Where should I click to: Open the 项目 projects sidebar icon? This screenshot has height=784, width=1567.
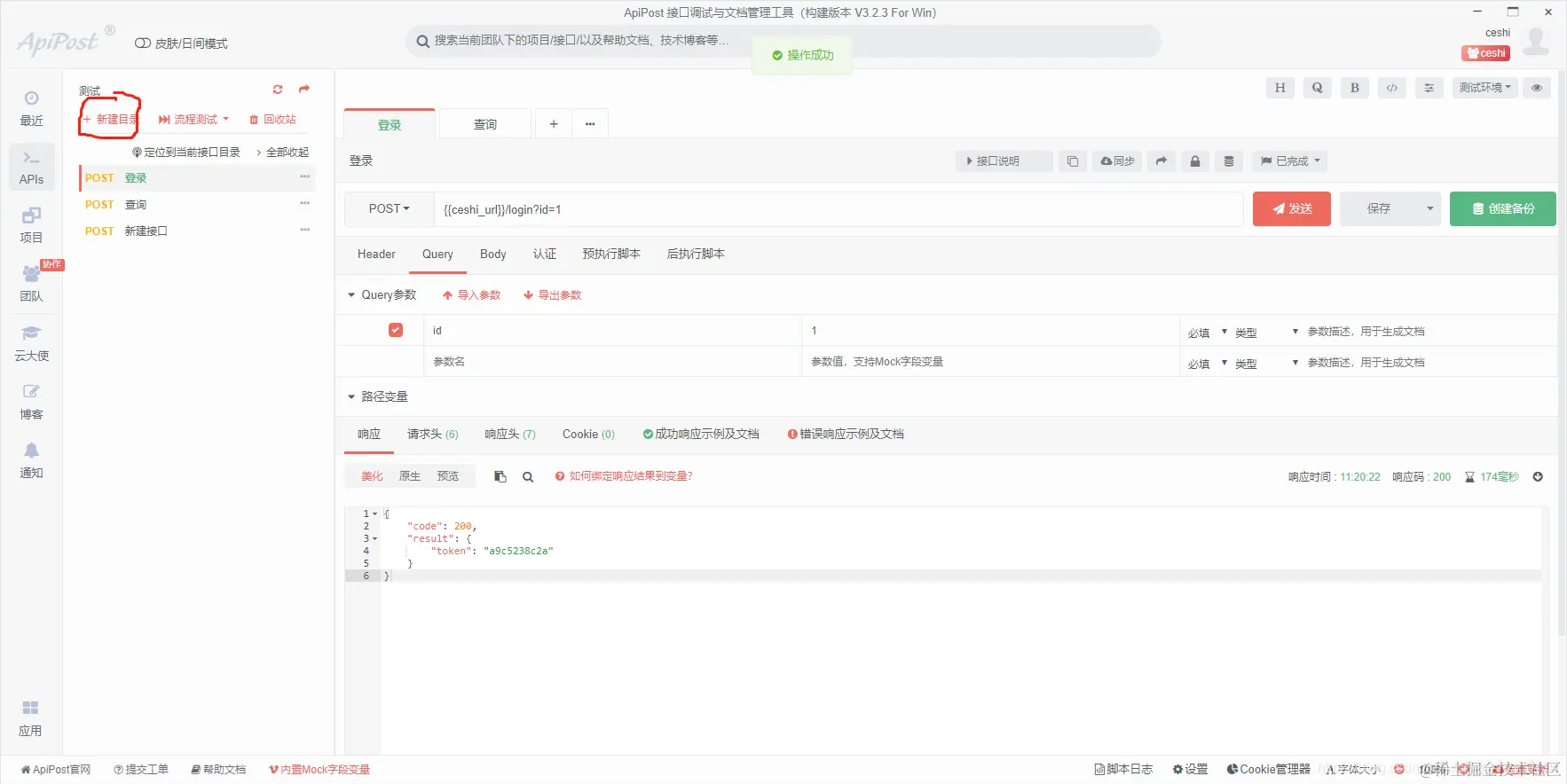click(31, 225)
